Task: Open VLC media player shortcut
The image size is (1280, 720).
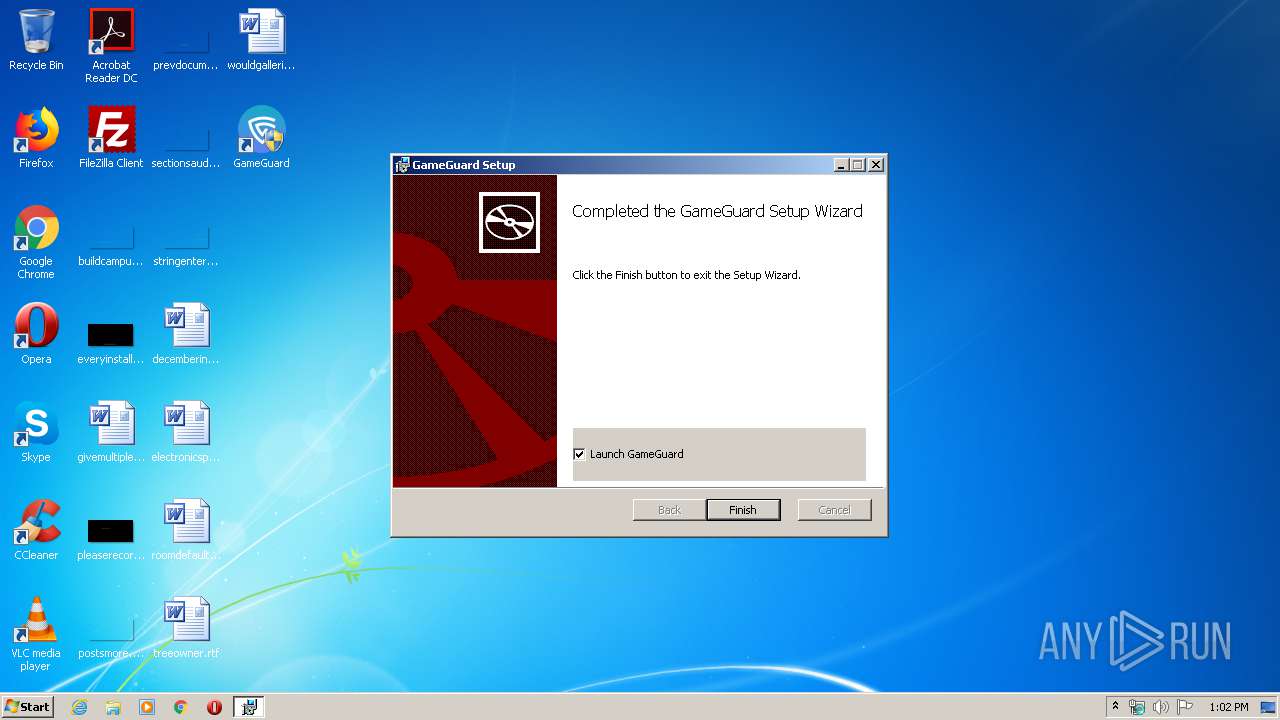Action: click(36, 634)
